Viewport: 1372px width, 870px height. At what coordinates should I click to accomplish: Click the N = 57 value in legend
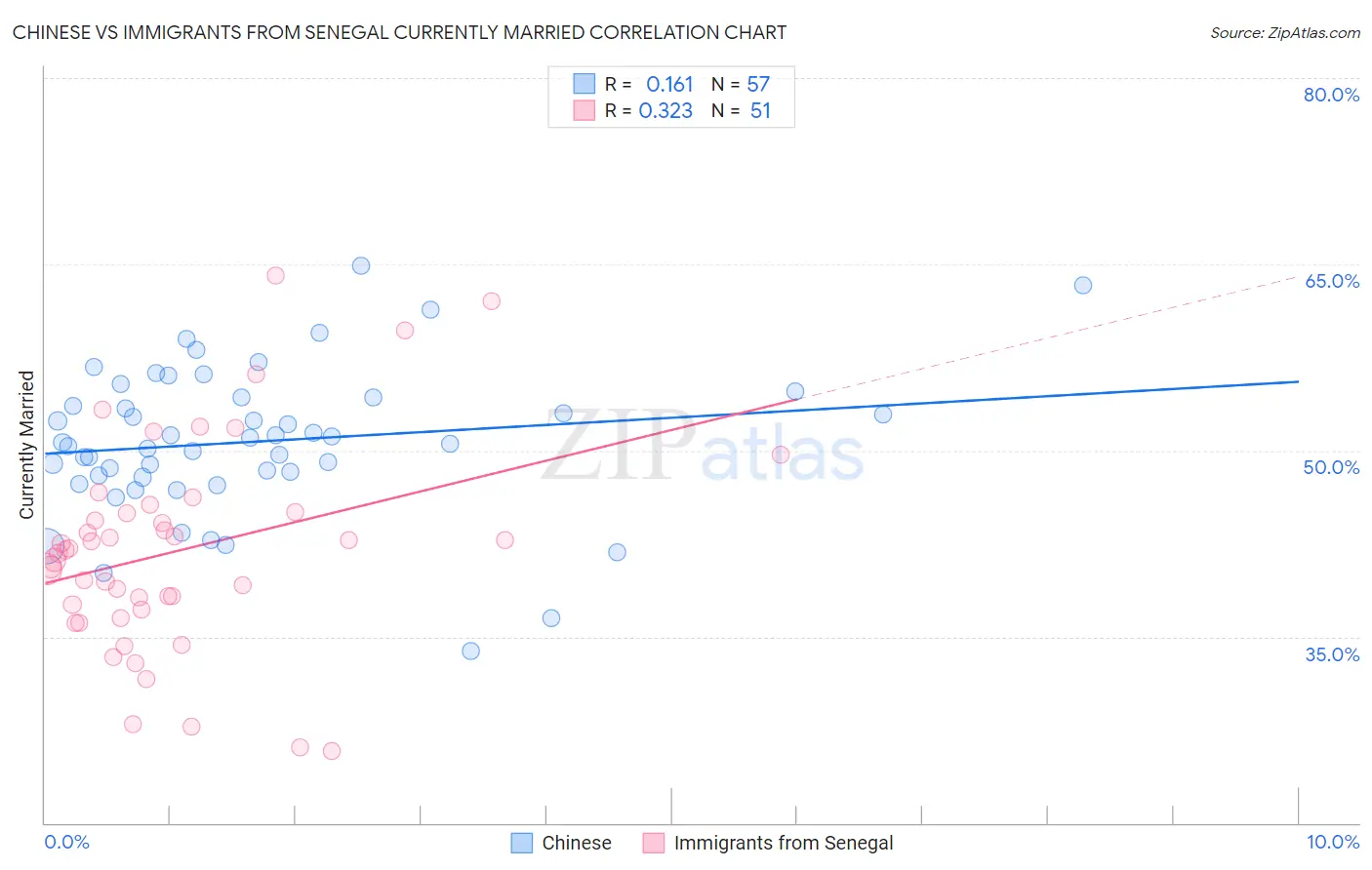(x=741, y=84)
